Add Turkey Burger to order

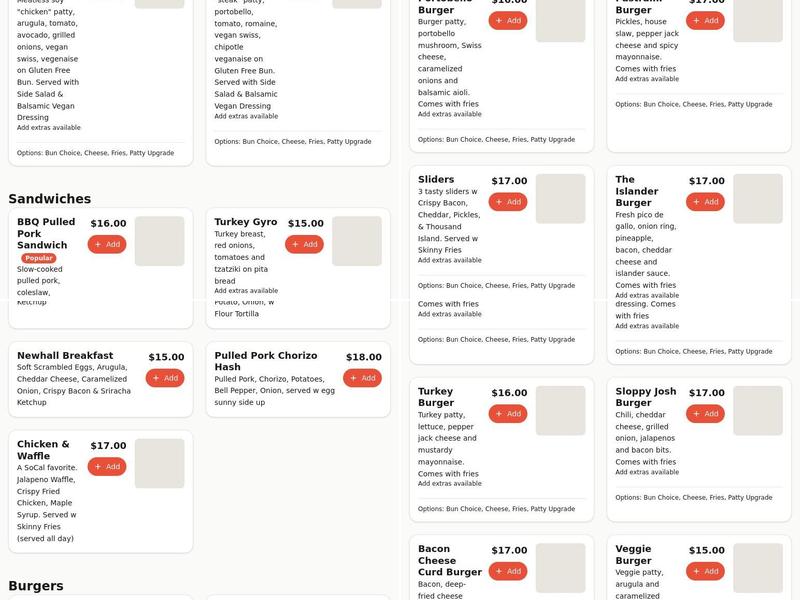point(508,414)
